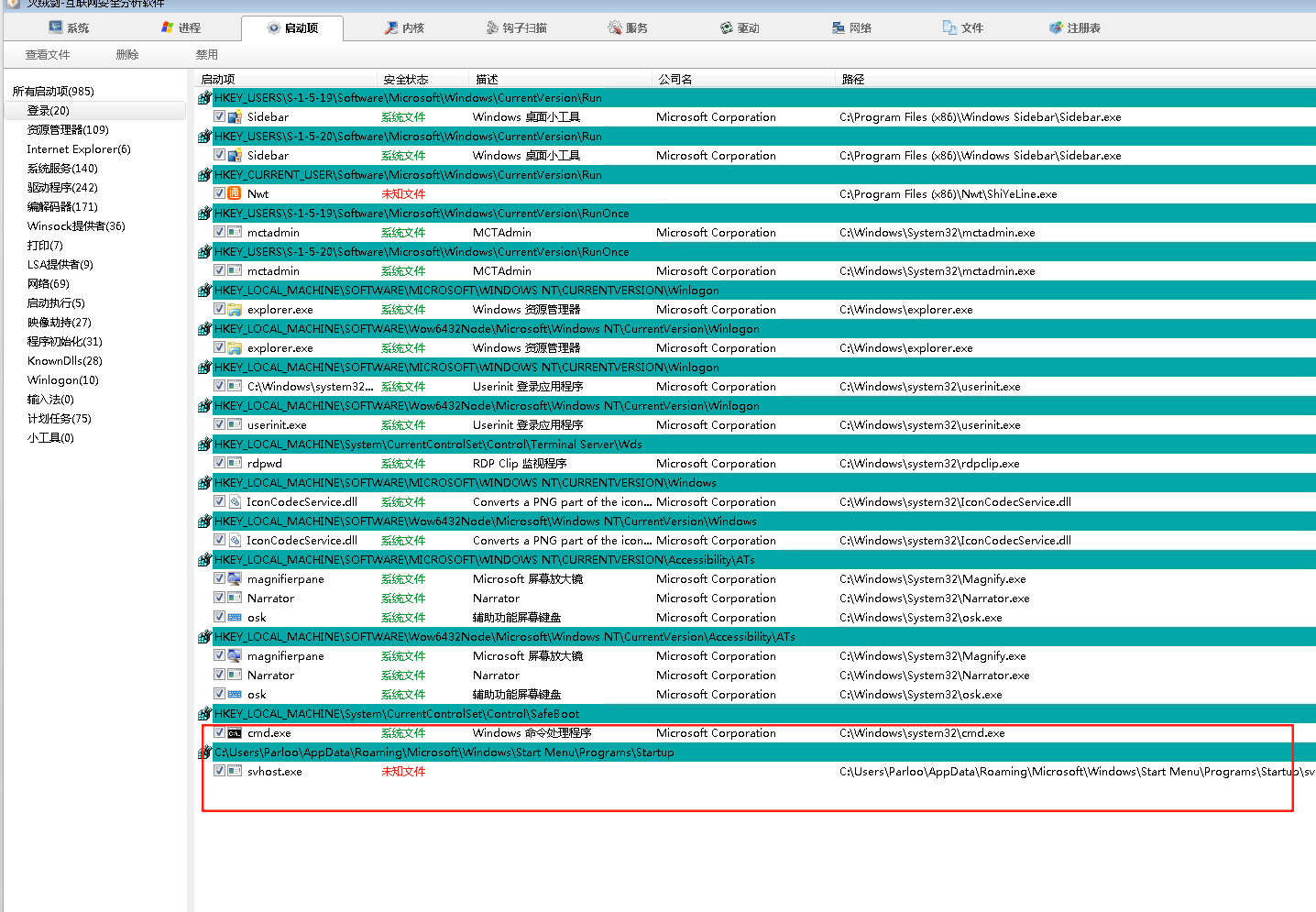The image size is (1316, 912).
Task: Click registry icon of Terminal Server\Wds key
Action: pos(205,444)
